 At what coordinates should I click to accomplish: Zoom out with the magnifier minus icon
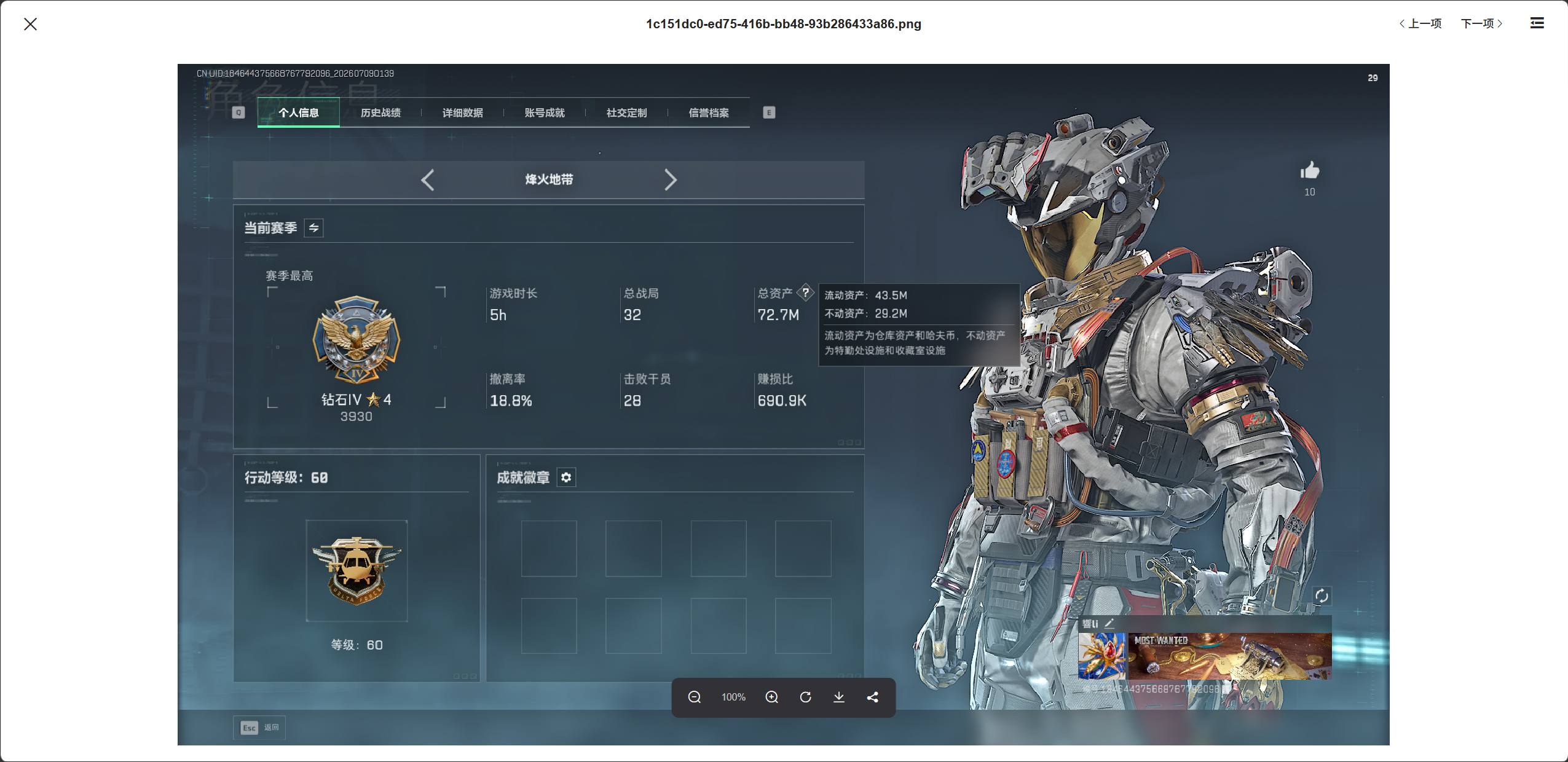click(x=694, y=697)
